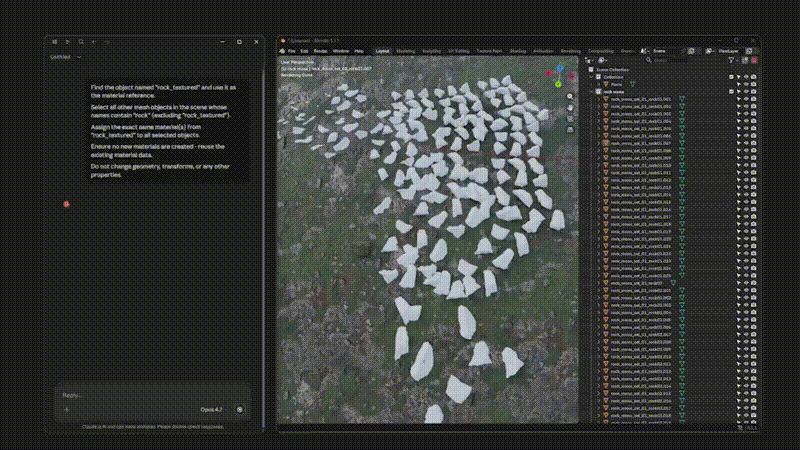
Task: Collapse the rock moss collection tree
Action: click(592, 92)
